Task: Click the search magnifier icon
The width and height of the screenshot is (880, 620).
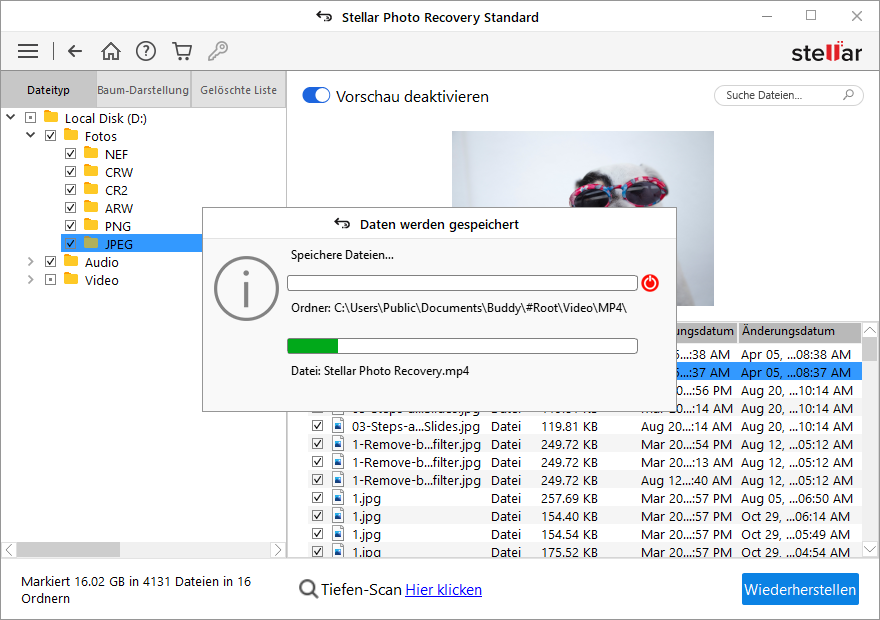Action: pyautogui.click(x=848, y=96)
